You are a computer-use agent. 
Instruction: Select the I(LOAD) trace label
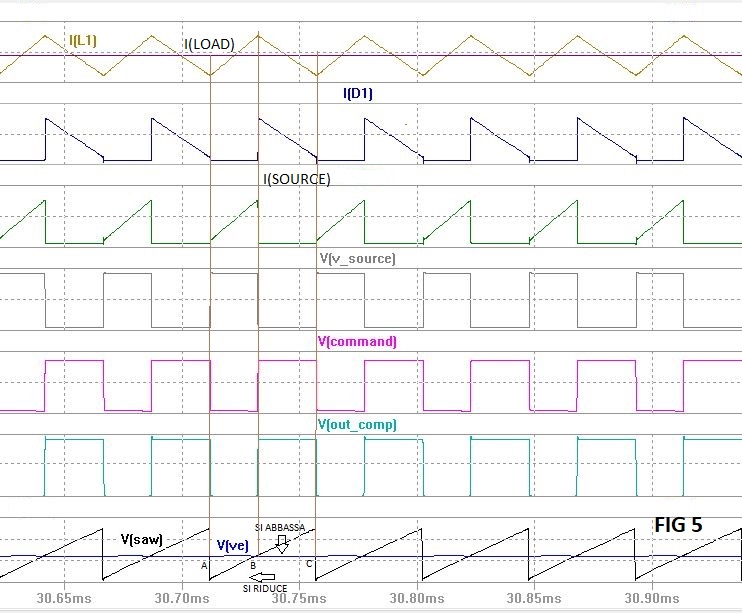coord(210,44)
